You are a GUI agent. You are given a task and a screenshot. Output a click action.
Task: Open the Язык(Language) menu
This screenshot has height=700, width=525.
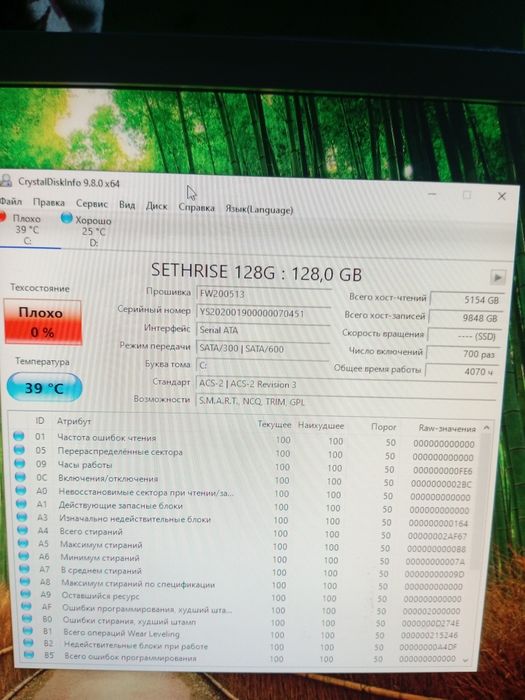click(x=259, y=209)
